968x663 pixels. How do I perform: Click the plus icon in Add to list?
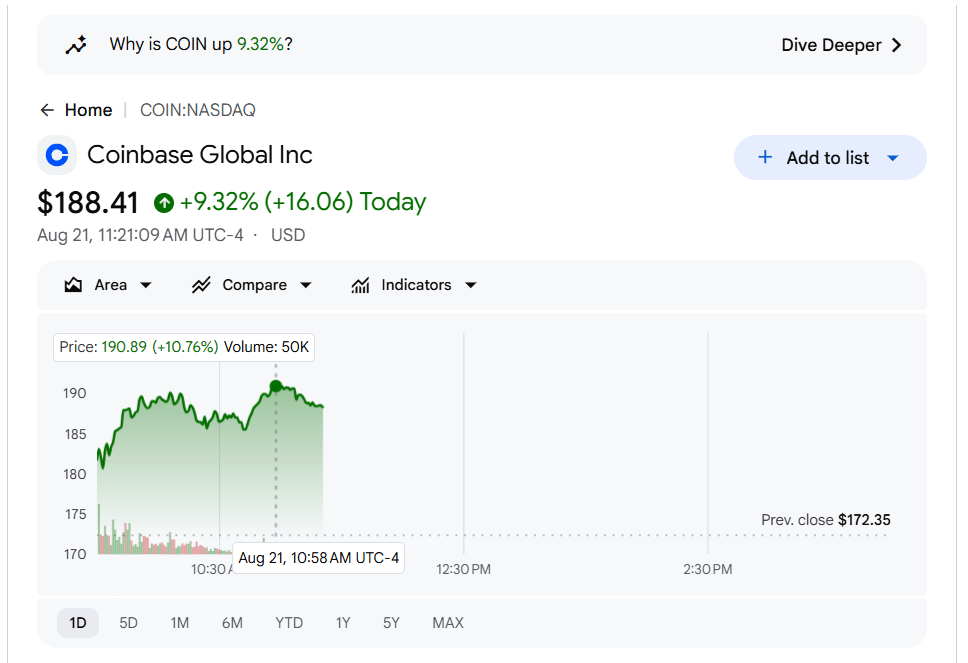765,157
